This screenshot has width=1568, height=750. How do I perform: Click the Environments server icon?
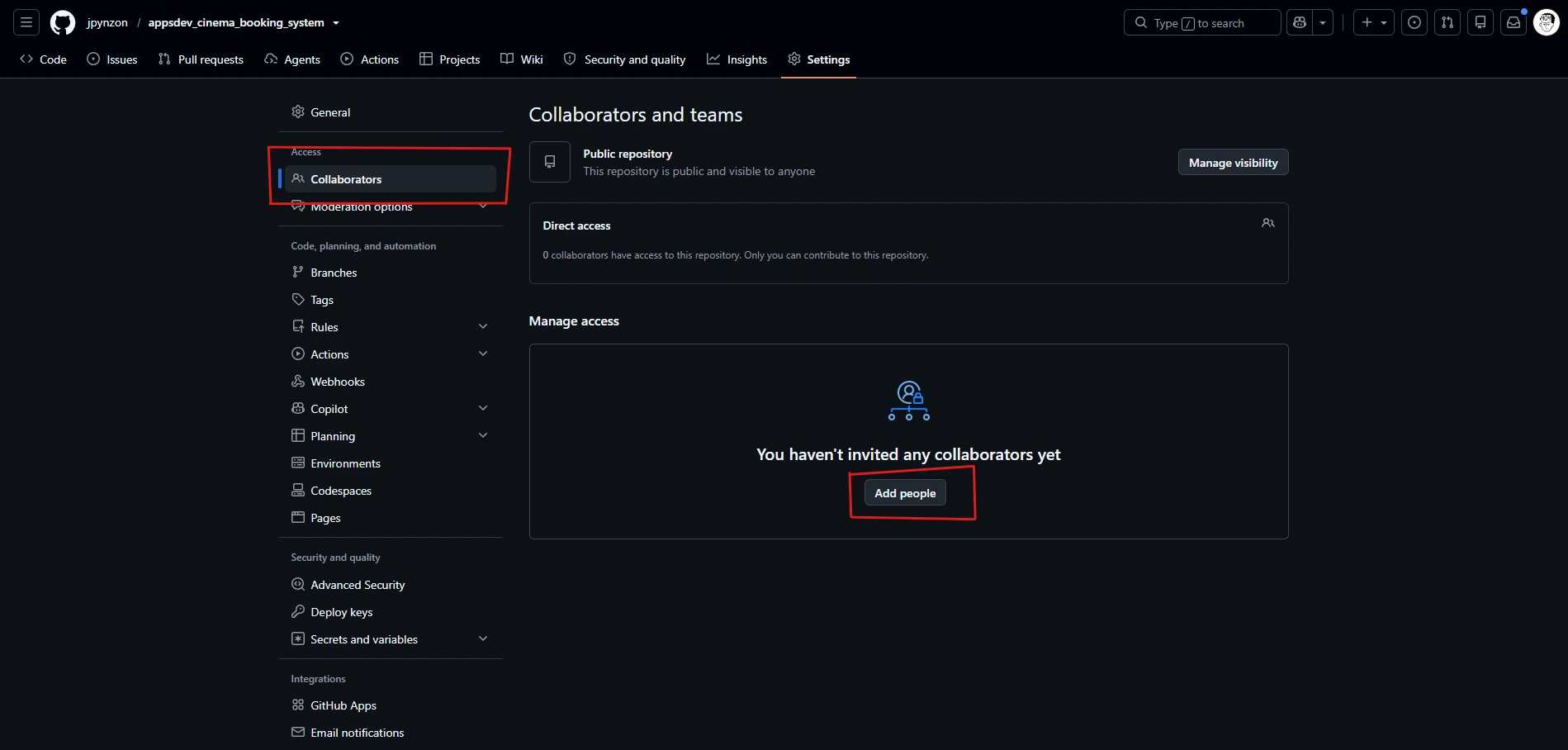[x=298, y=463]
